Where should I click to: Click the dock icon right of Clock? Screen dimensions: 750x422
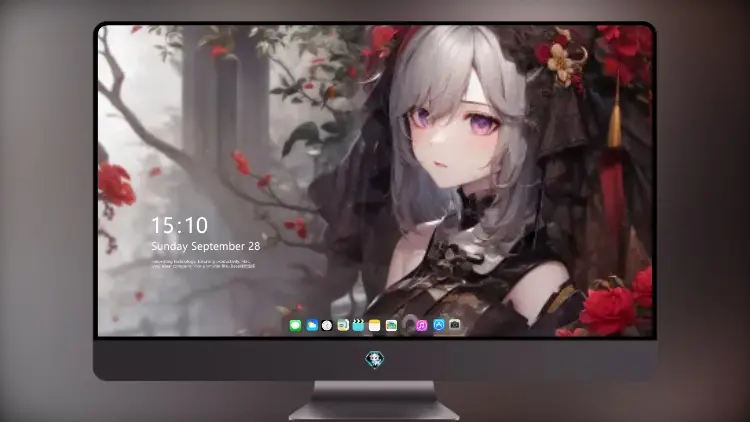343,325
